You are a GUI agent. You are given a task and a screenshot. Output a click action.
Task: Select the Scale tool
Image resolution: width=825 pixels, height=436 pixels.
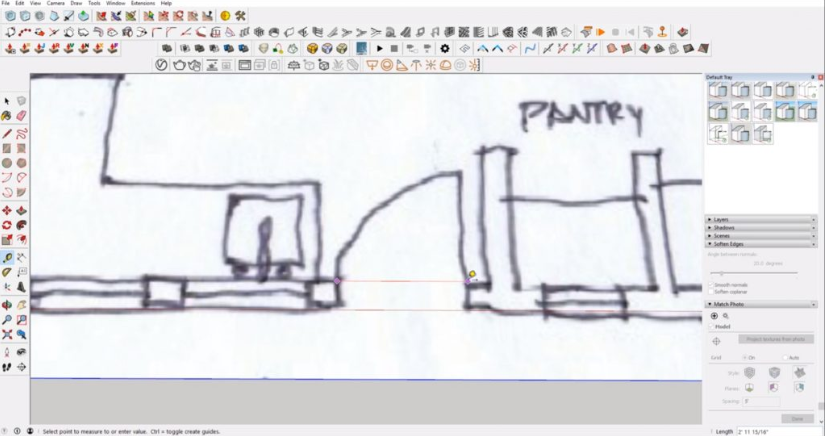(7, 240)
